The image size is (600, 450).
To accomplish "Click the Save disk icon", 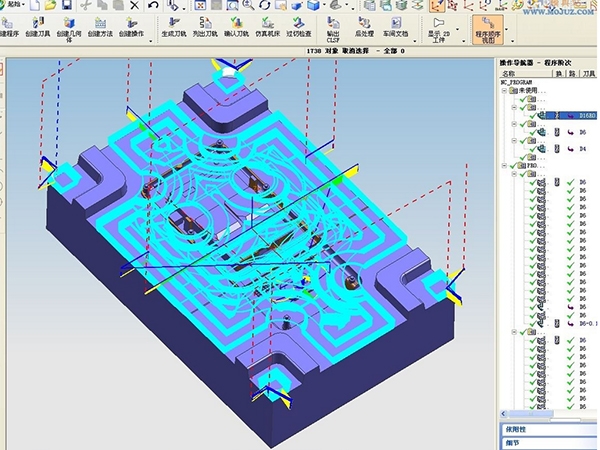I will pos(66,6).
